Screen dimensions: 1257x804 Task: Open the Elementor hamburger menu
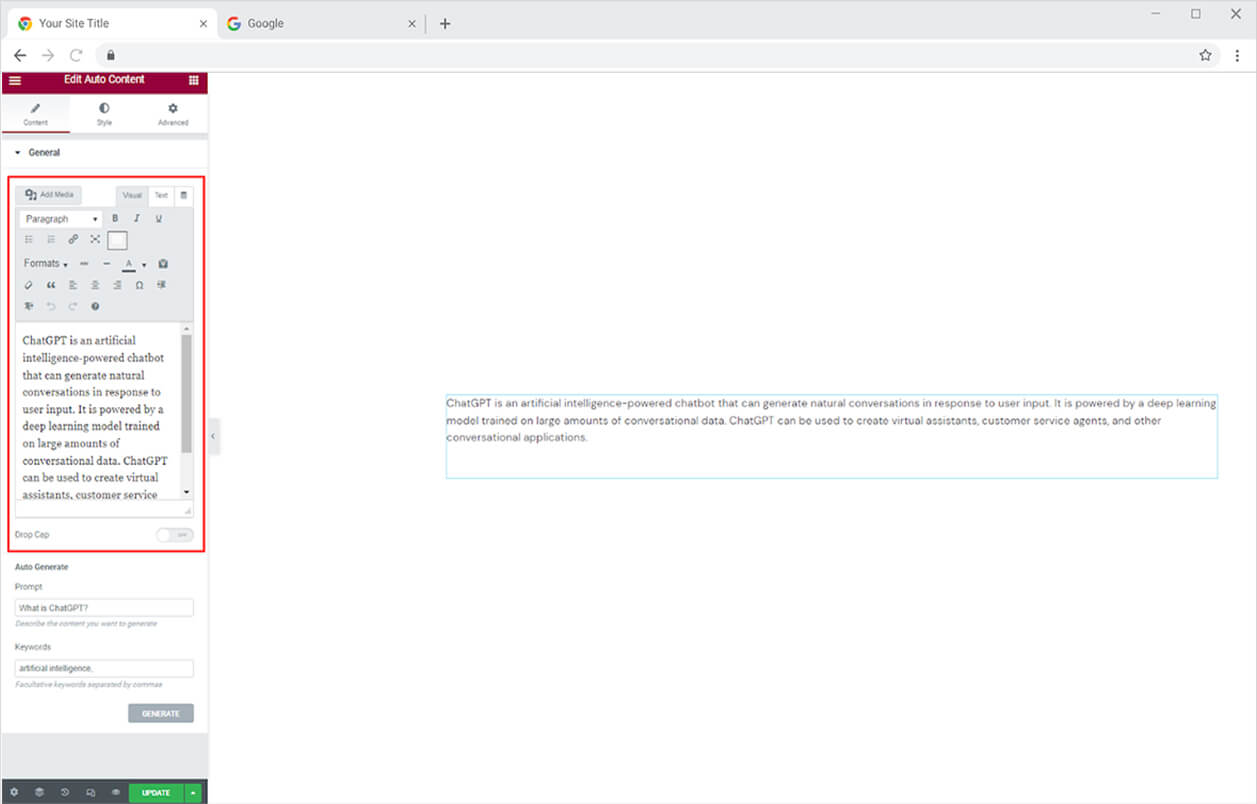(x=15, y=80)
